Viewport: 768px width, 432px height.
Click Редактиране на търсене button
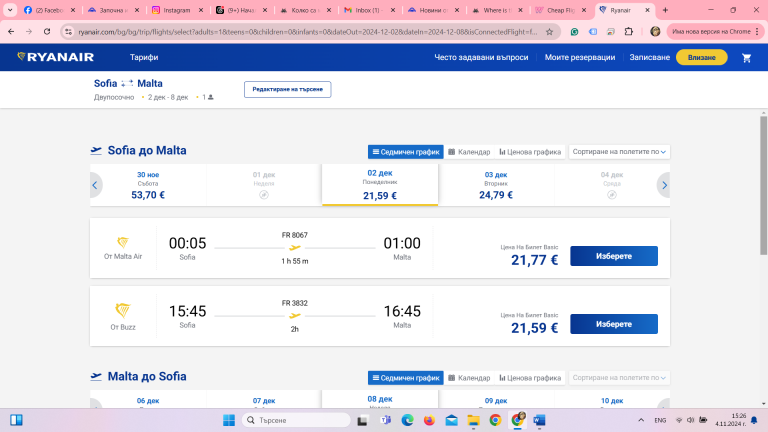tap(287, 89)
